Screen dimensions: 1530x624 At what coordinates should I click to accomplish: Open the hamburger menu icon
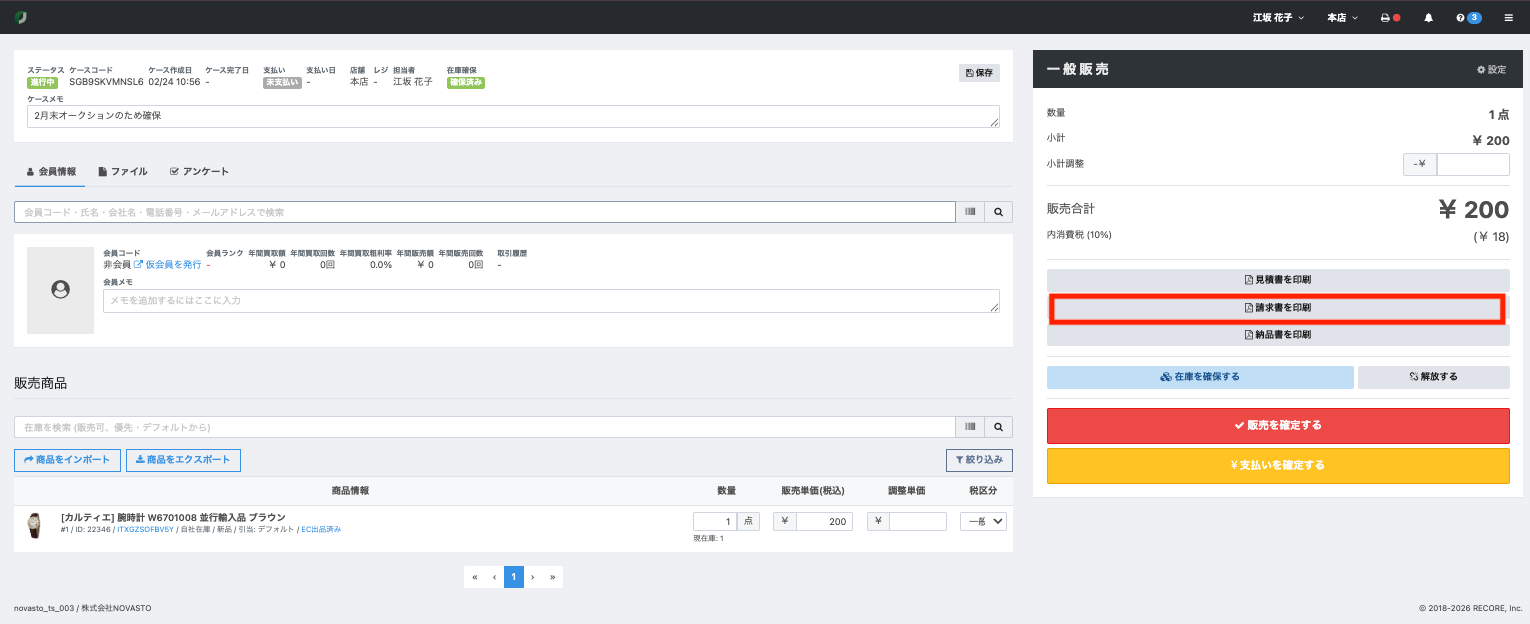tap(1509, 17)
